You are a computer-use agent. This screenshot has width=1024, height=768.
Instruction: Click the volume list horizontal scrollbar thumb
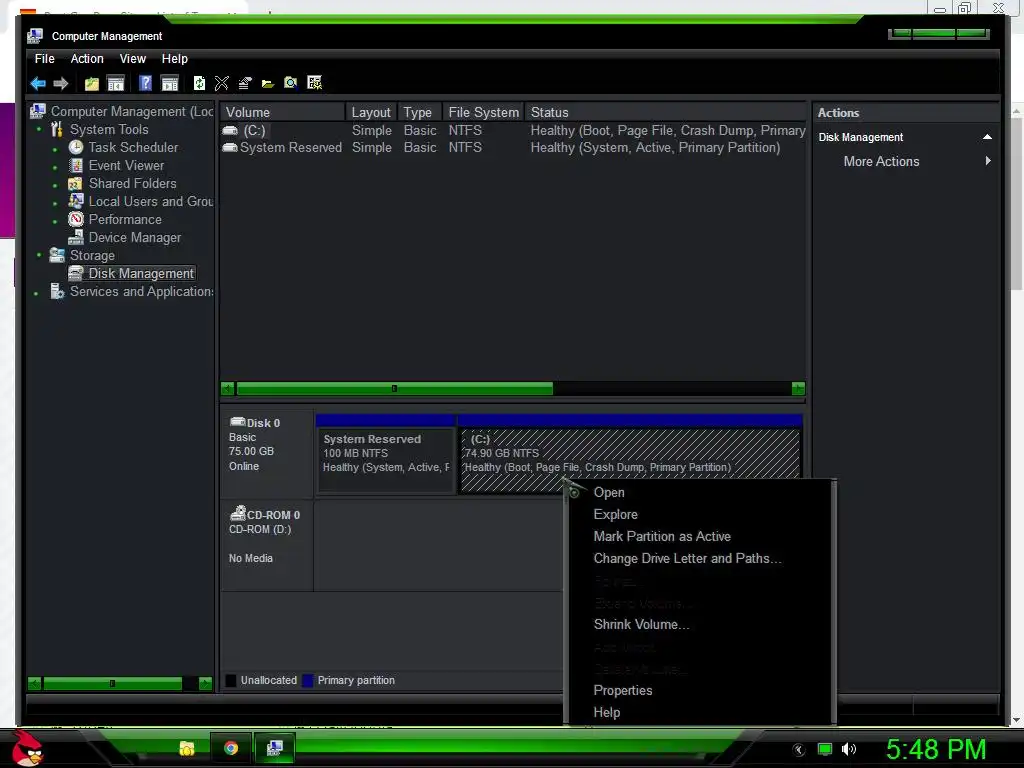[394, 389]
